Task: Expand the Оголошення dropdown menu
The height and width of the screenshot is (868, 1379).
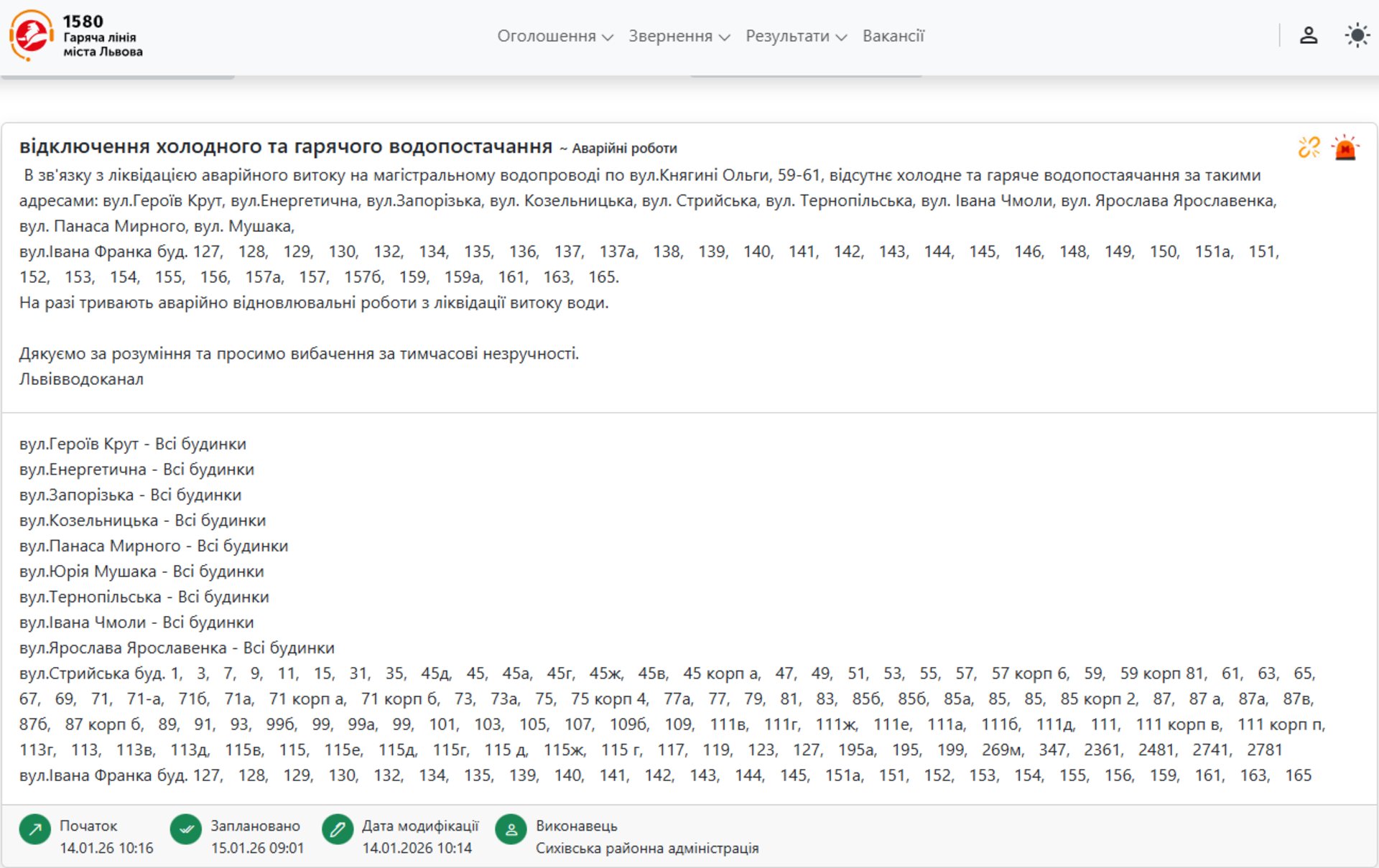Action: [554, 36]
